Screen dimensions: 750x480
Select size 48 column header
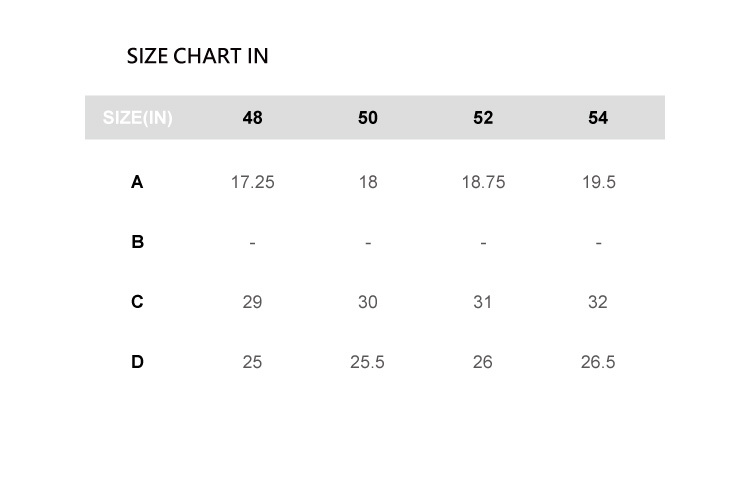(x=252, y=118)
